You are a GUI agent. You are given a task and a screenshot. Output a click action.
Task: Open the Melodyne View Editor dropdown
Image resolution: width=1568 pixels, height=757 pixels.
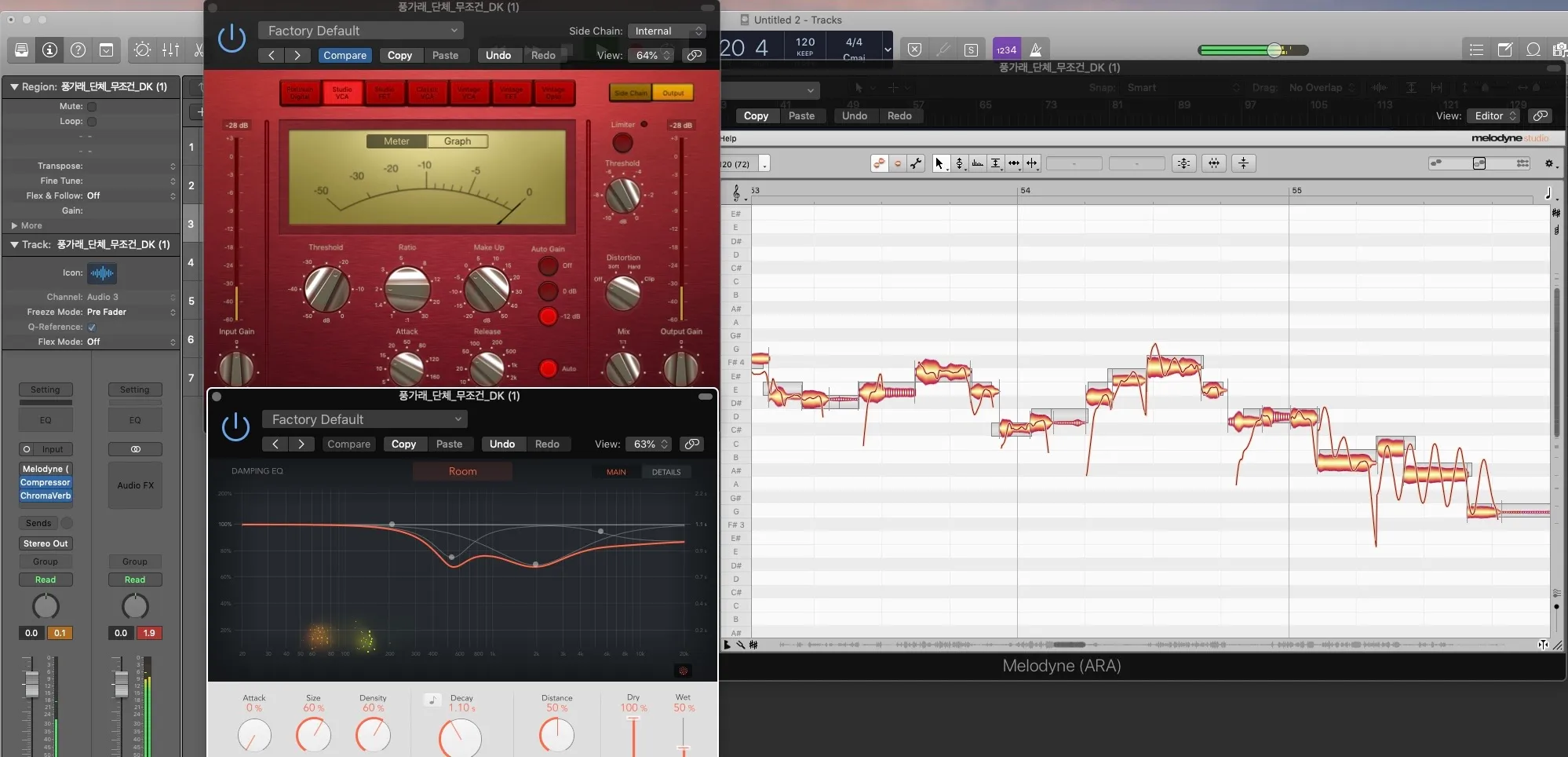(x=1493, y=115)
